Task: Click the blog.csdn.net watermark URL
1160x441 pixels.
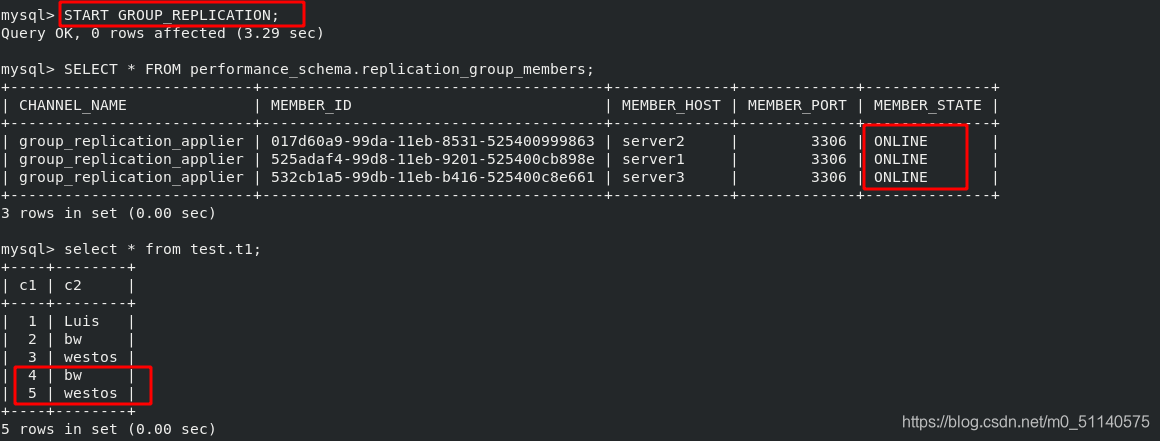Action: pos(1026,422)
